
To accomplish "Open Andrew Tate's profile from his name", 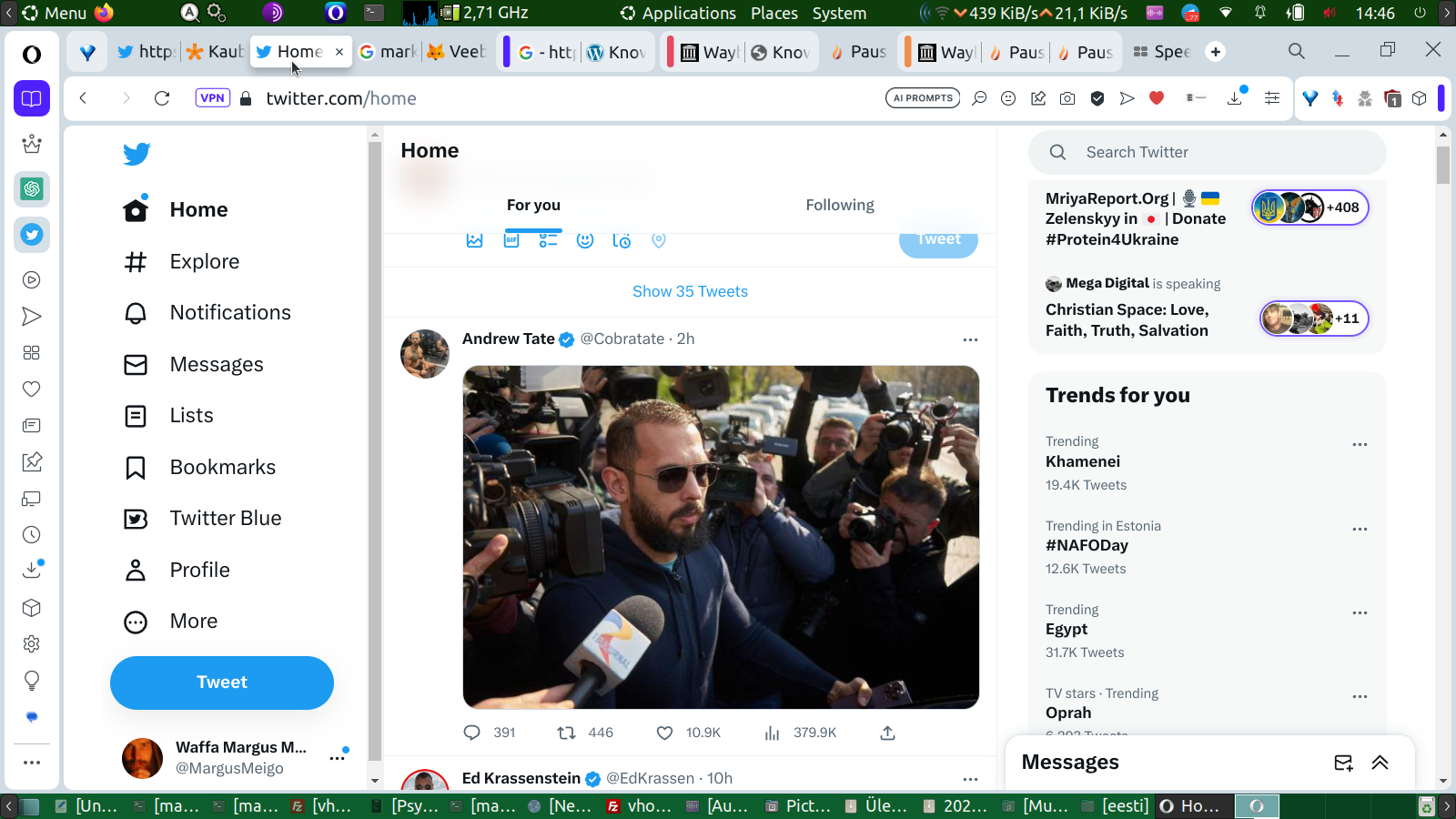I will pyautogui.click(x=508, y=339).
